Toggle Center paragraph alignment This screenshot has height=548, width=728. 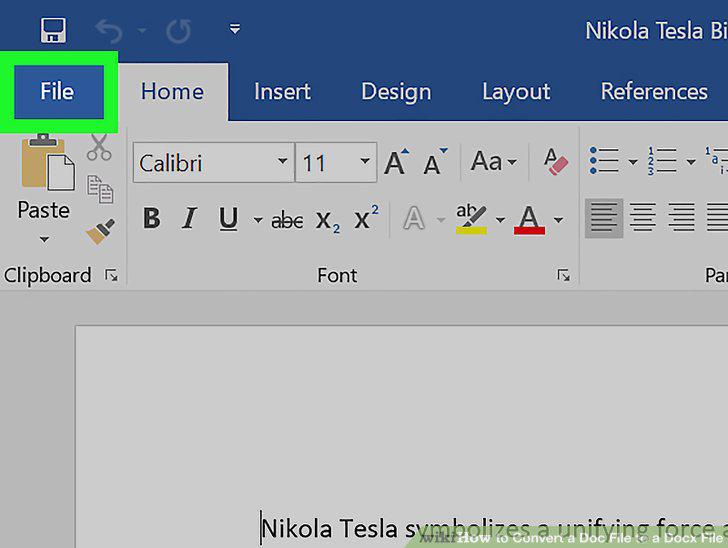(x=643, y=217)
